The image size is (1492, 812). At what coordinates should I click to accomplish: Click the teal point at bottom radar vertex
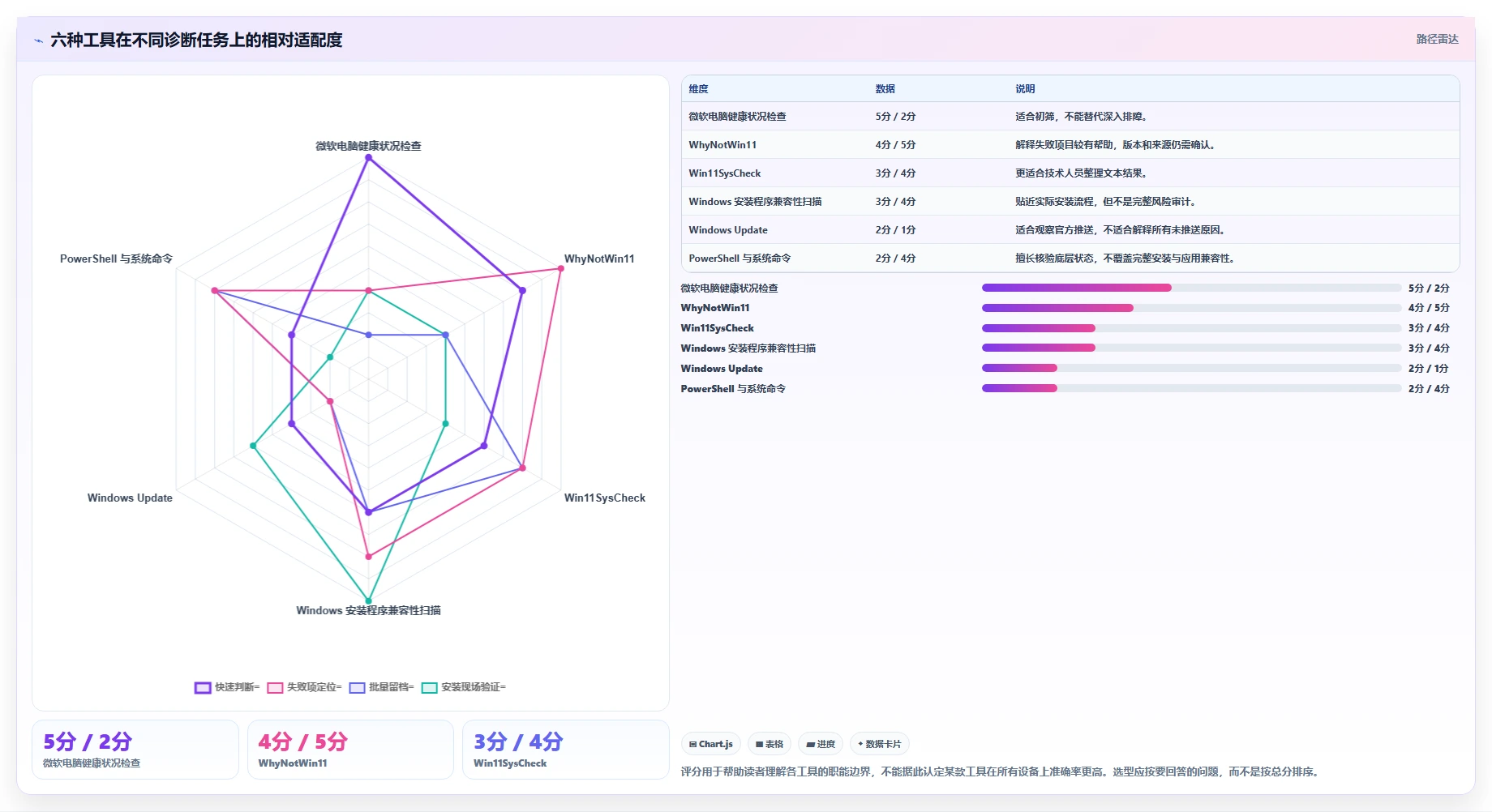coord(368,600)
